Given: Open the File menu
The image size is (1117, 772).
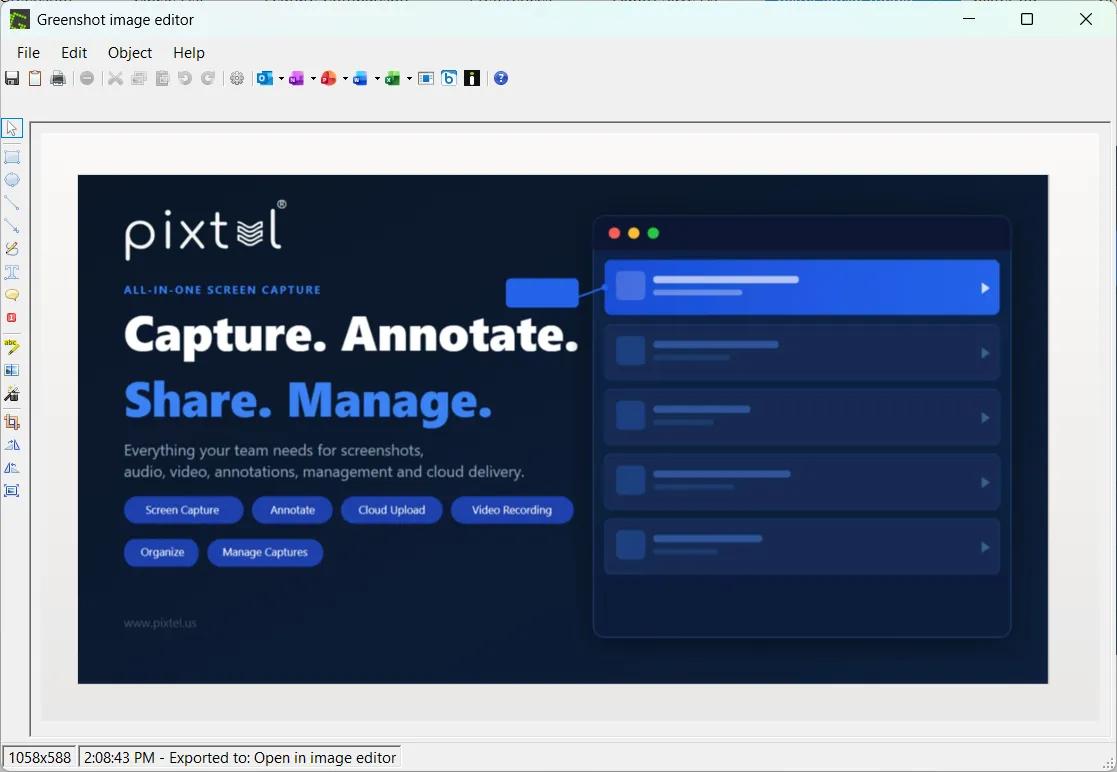Looking at the screenshot, I should tap(28, 53).
